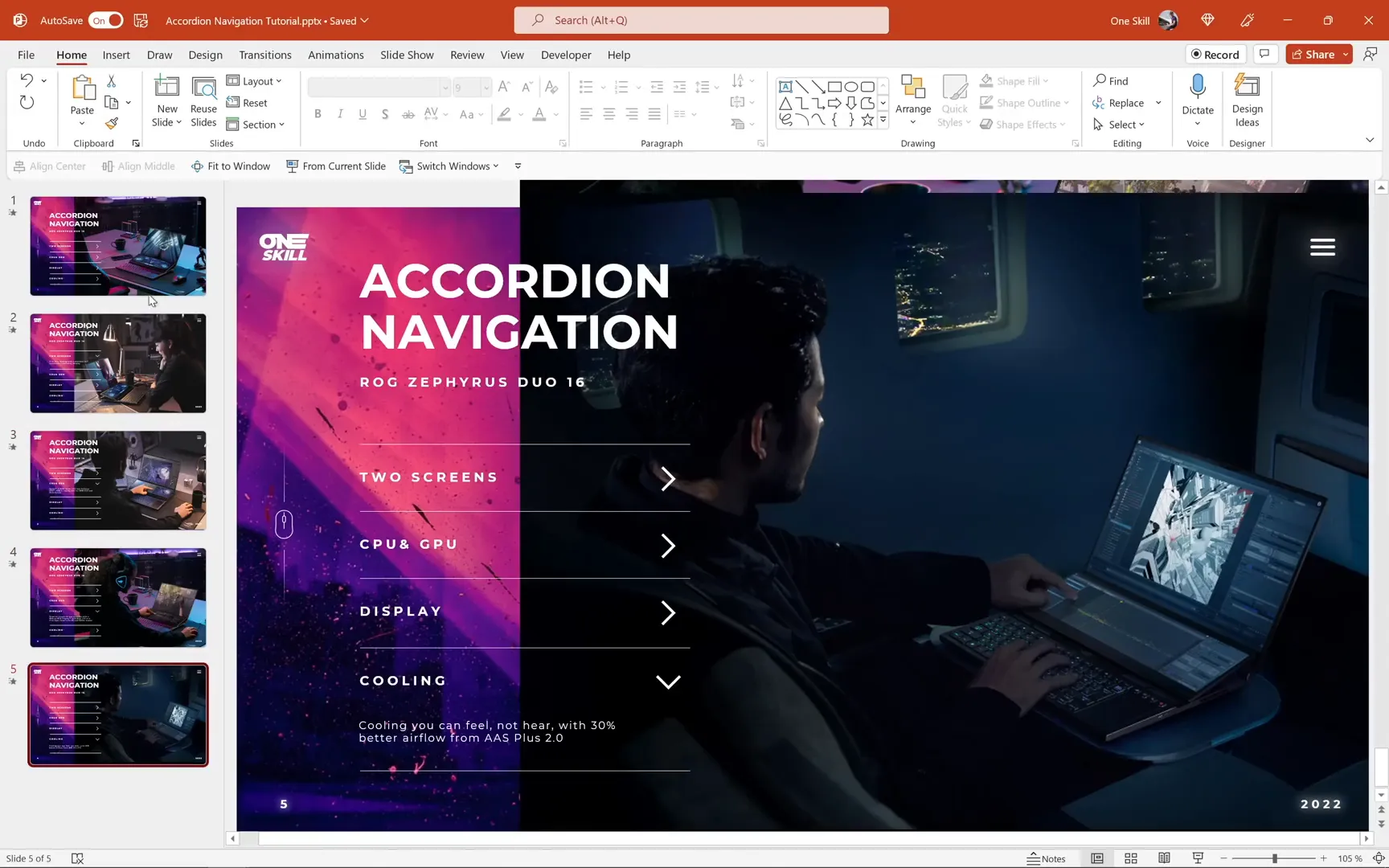Click the Undo arrow icon
Image resolution: width=1389 pixels, height=868 pixels.
click(27, 80)
